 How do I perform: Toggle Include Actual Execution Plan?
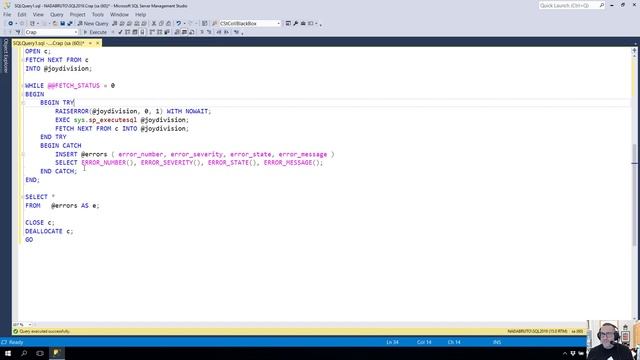pos(152,32)
